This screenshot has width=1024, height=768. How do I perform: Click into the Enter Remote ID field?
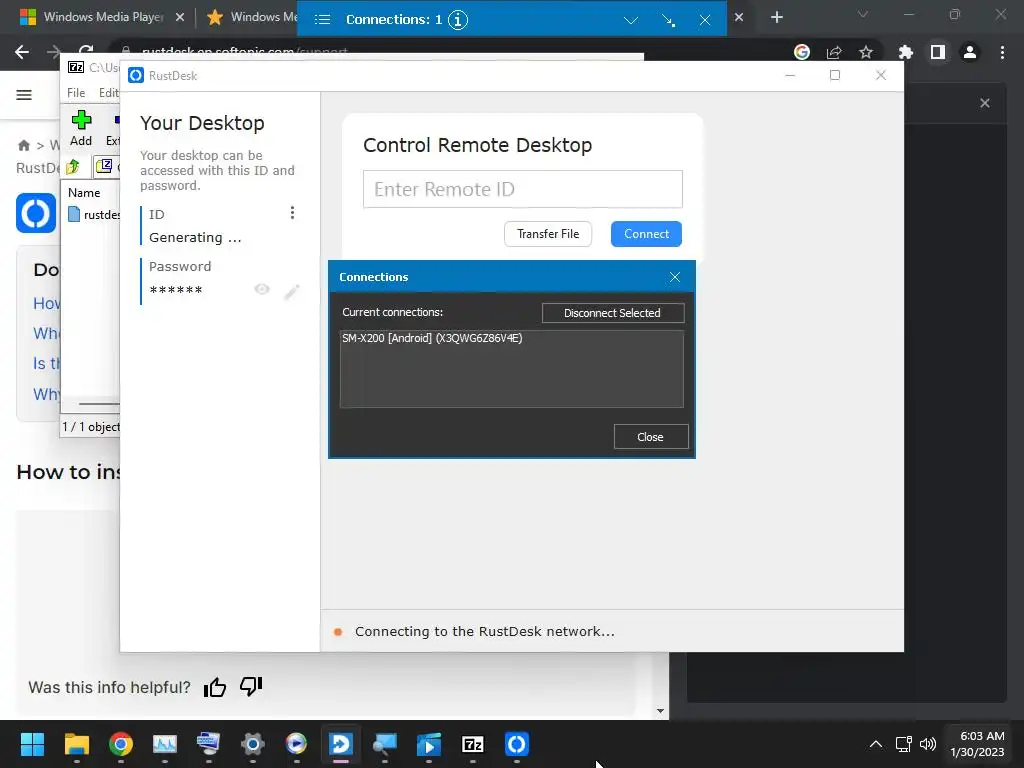(x=522, y=189)
